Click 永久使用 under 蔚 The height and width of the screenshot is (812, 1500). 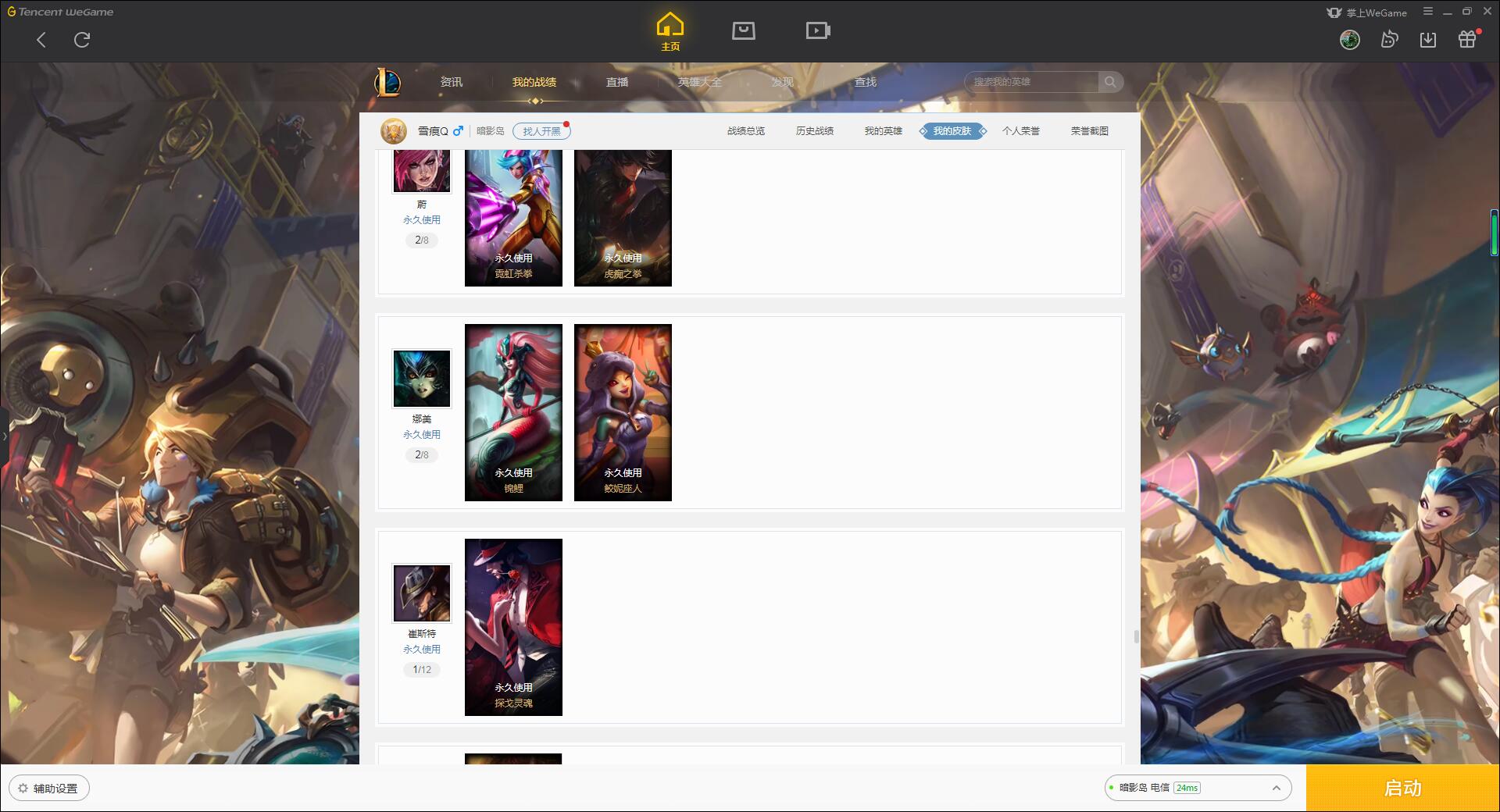(422, 220)
